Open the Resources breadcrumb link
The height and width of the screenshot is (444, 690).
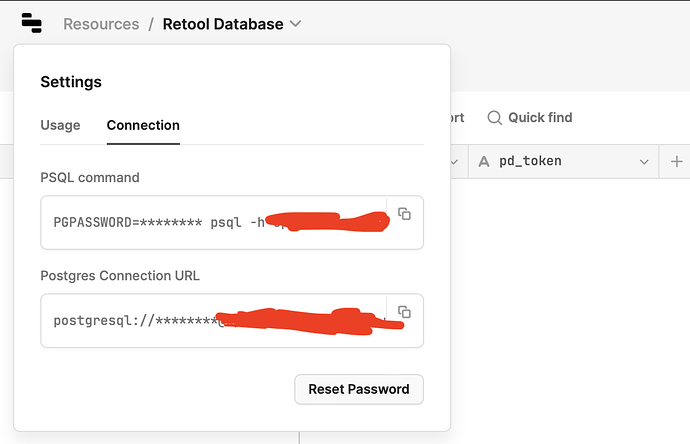[x=101, y=24]
